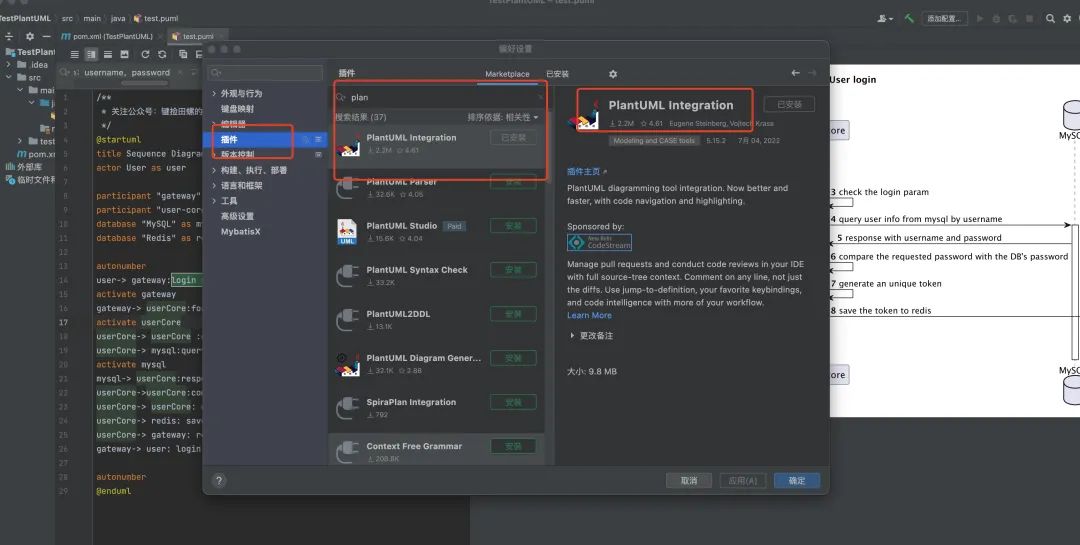The image size is (1080, 545).
Task: Select MybatisX in settings tree
Action: [x=240, y=232]
